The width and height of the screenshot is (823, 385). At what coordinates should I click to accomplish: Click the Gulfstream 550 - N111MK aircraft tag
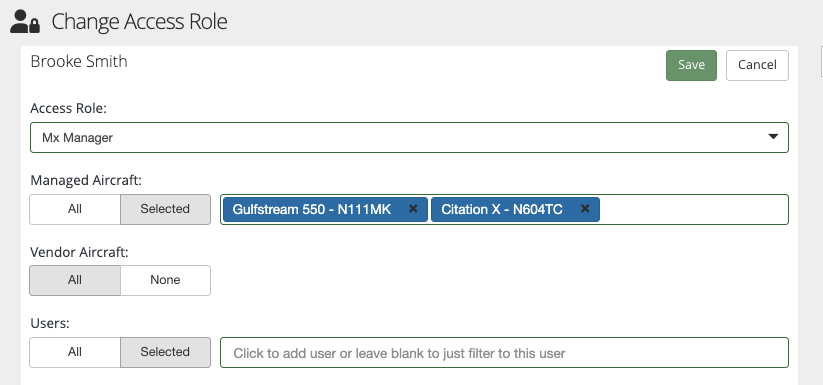click(312, 209)
